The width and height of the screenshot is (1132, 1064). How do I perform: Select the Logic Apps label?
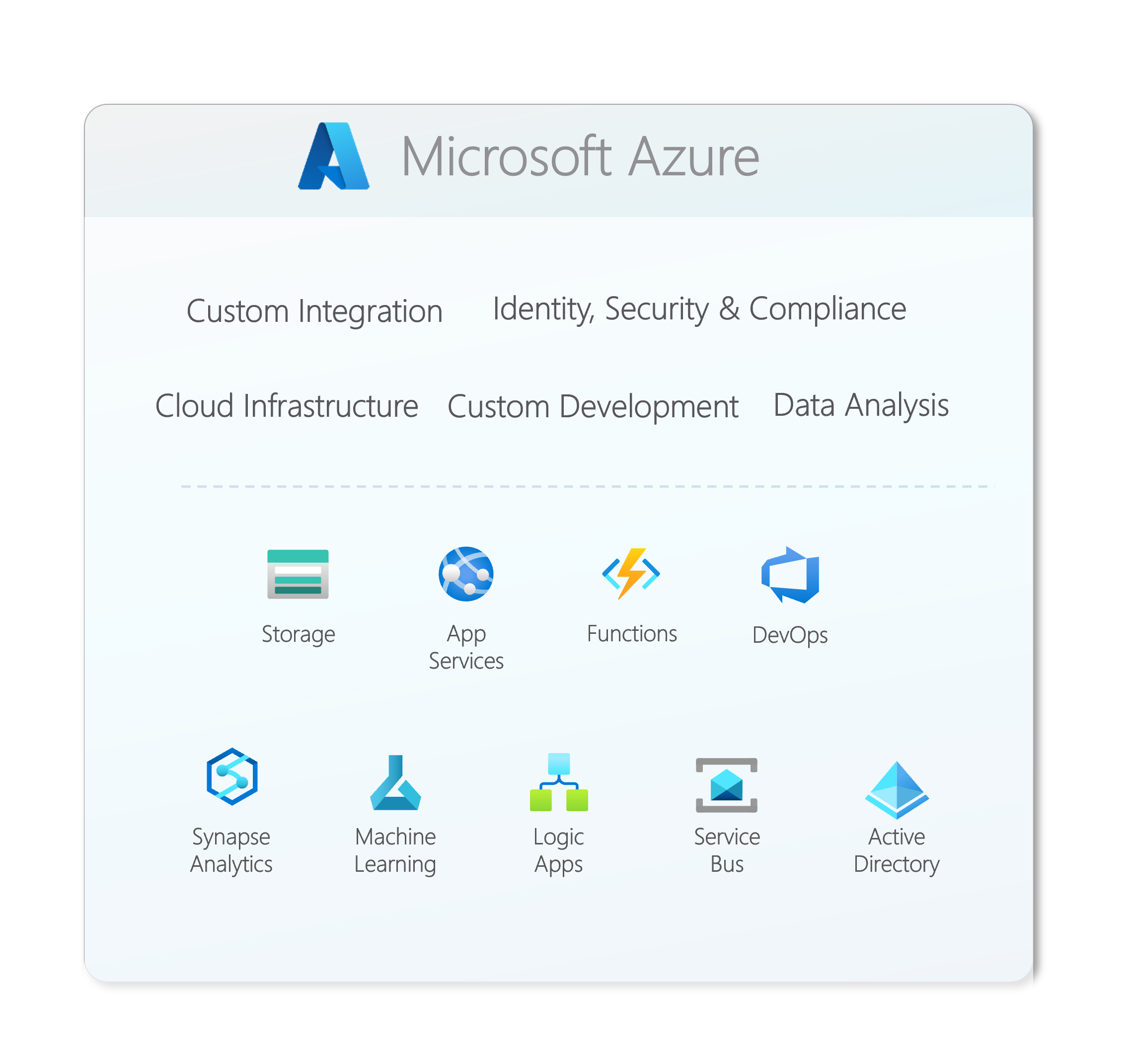[x=559, y=850]
